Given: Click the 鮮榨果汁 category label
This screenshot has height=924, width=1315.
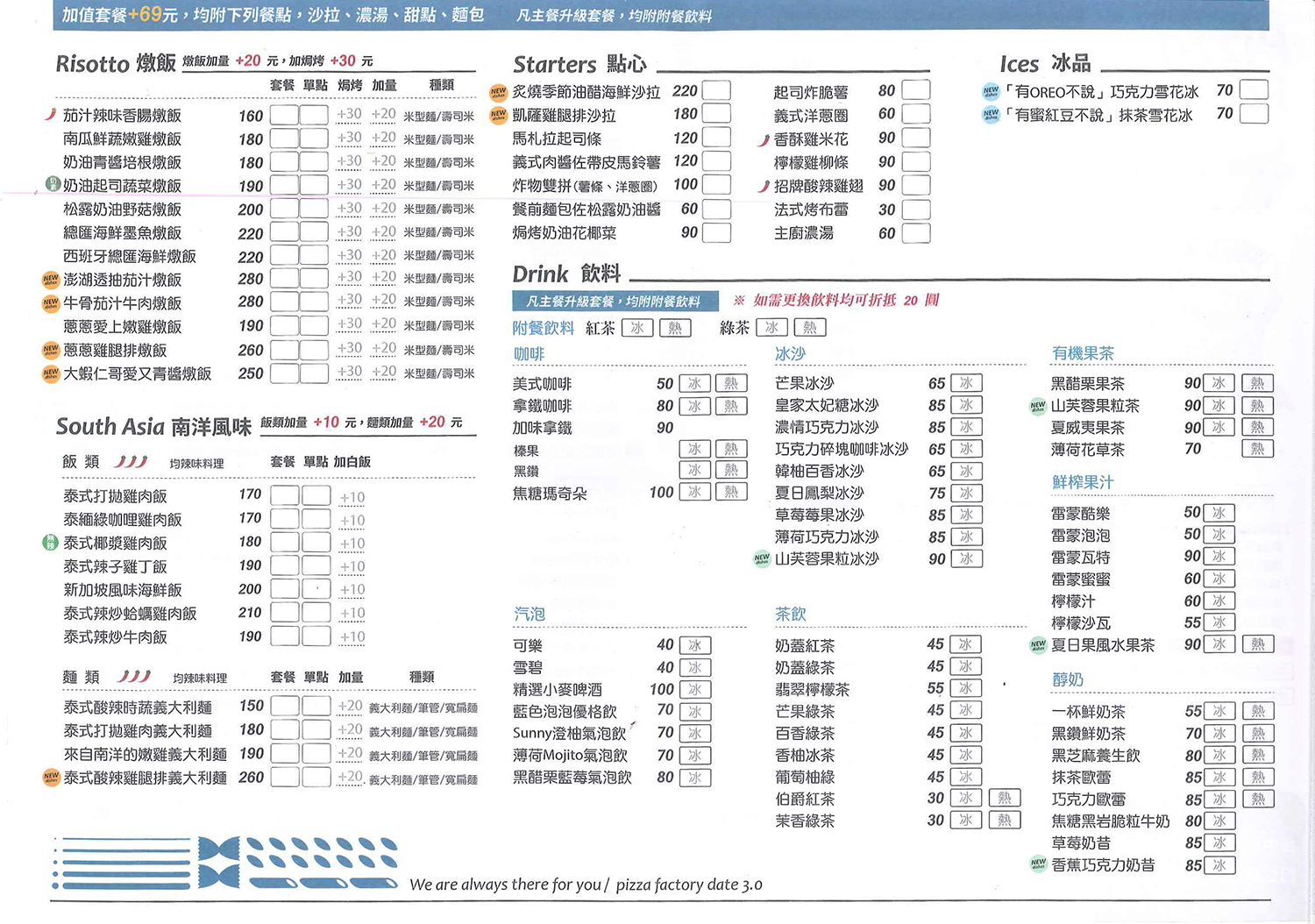Looking at the screenshot, I should (1082, 482).
